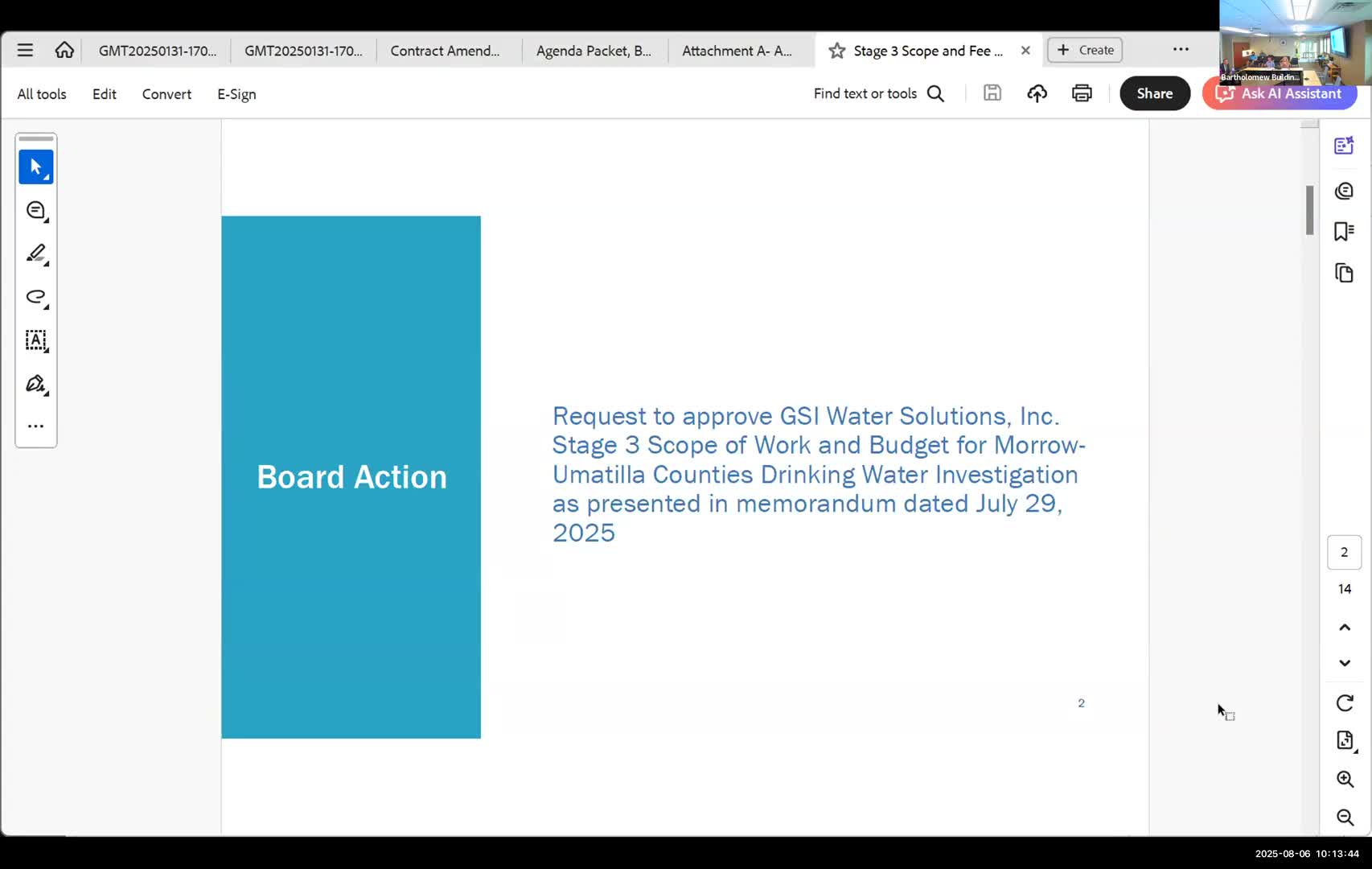Select the Draw freehand lasso tool
The image size is (1372, 869).
pos(36,297)
